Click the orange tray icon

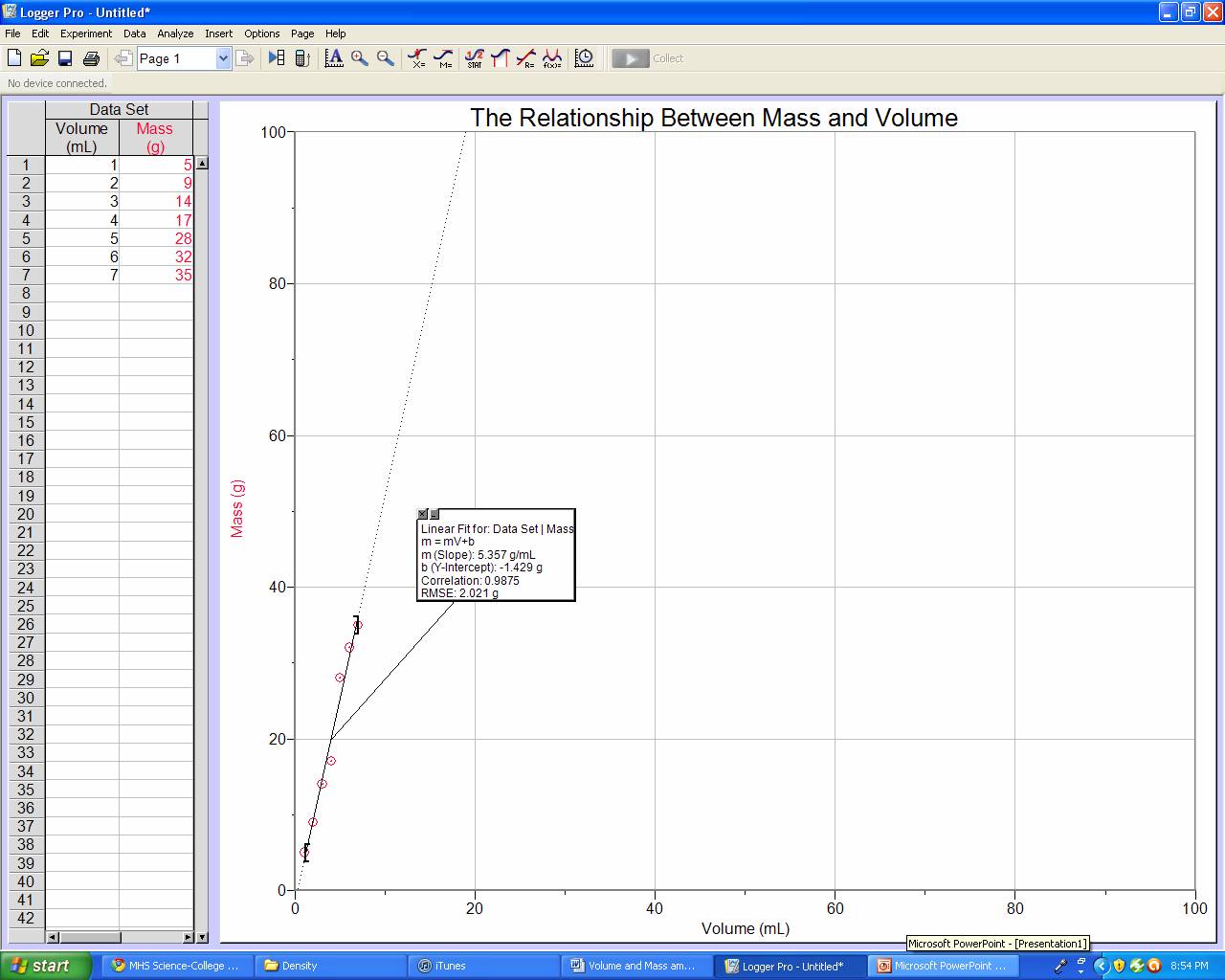[1154, 966]
